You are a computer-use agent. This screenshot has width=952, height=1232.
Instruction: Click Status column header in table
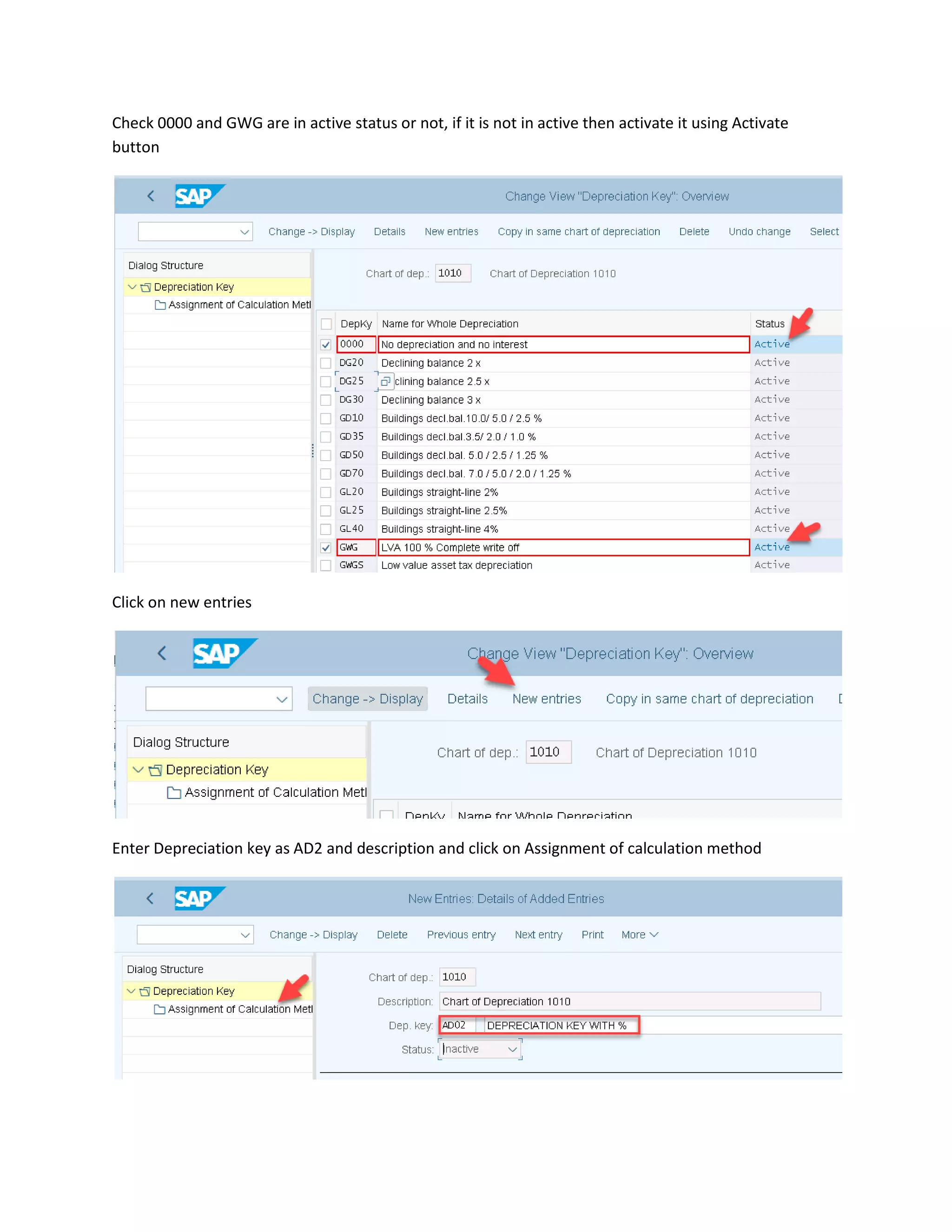[x=770, y=324]
